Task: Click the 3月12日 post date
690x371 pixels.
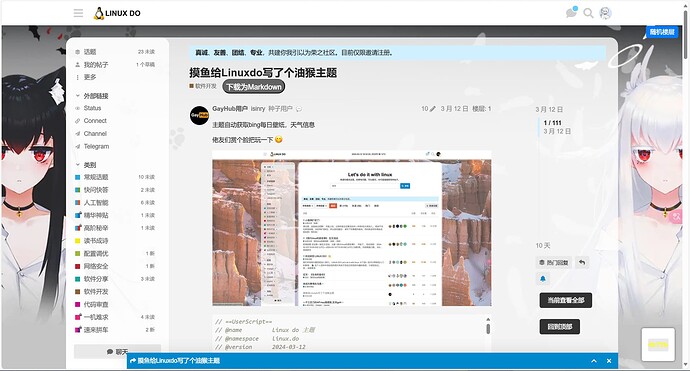Action: pyautogui.click(x=454, y=109)
